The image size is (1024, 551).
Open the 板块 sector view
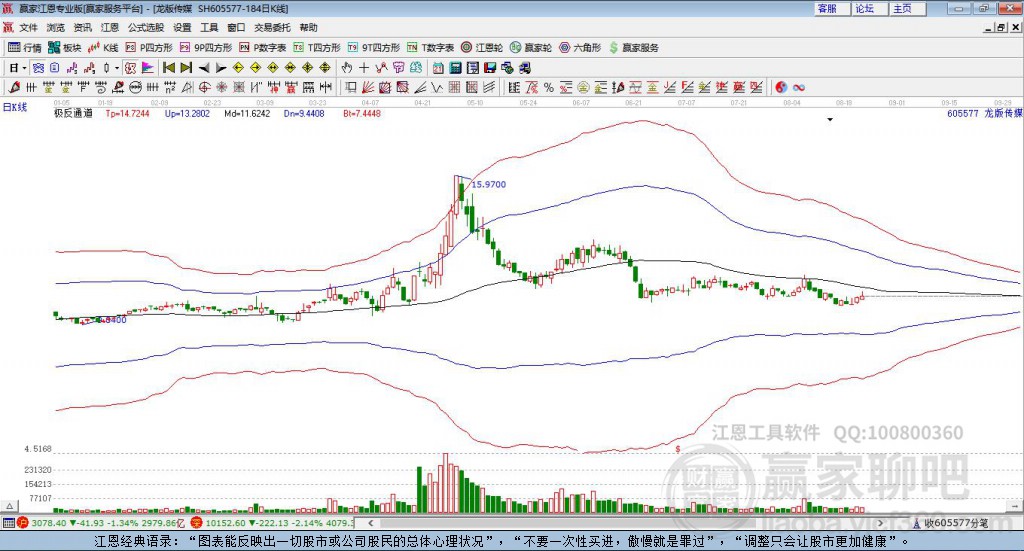64,48
